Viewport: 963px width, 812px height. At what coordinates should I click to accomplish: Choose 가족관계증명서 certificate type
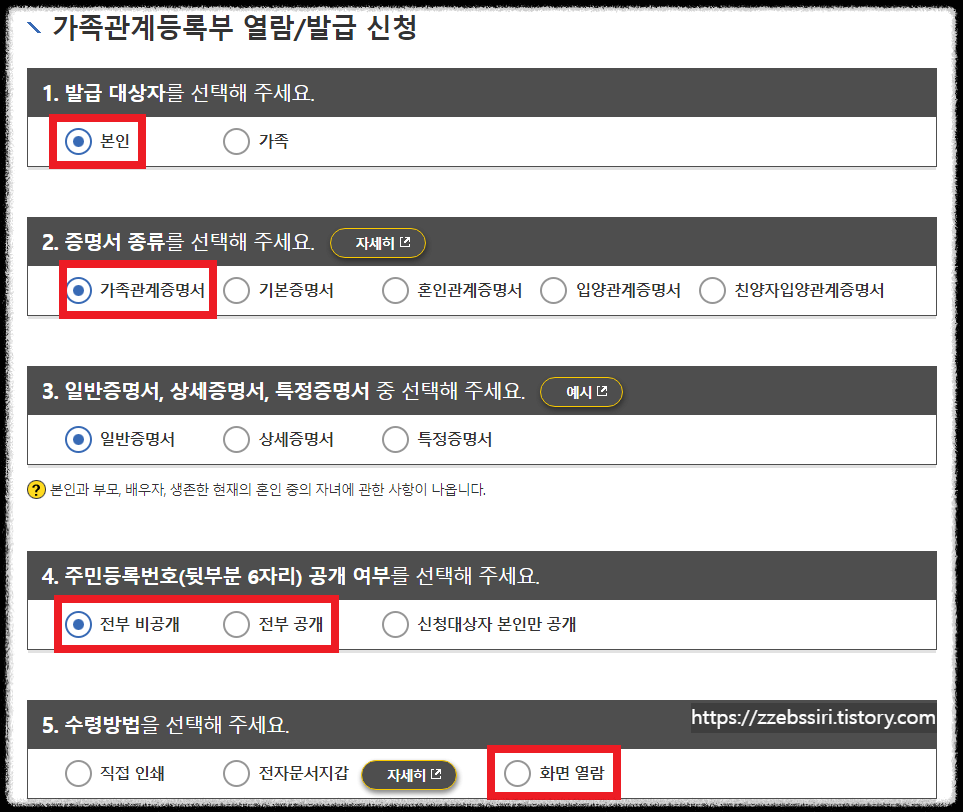click(x=78, y=290)
